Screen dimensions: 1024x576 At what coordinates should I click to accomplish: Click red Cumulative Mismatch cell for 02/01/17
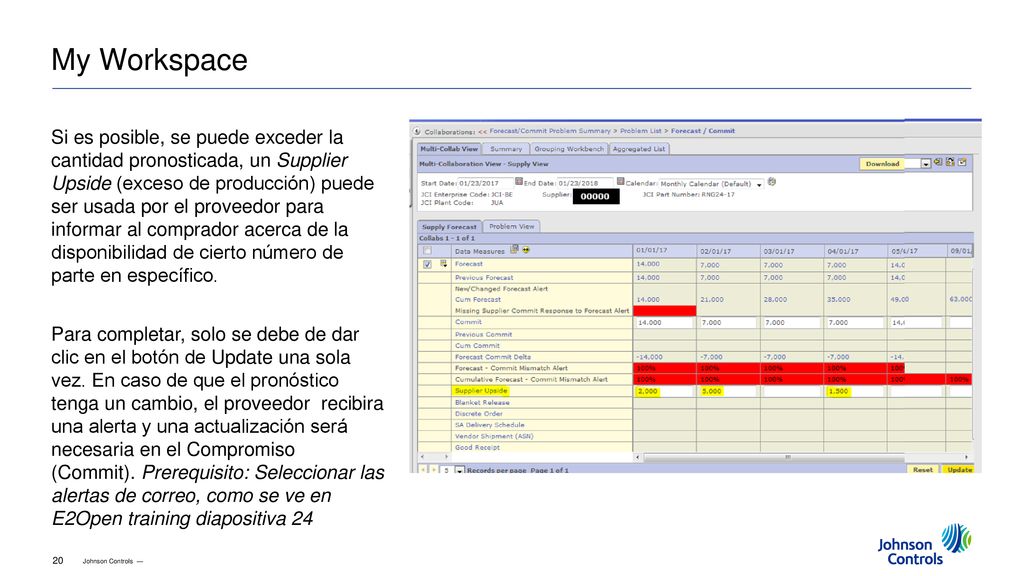[x=728, y=379]
